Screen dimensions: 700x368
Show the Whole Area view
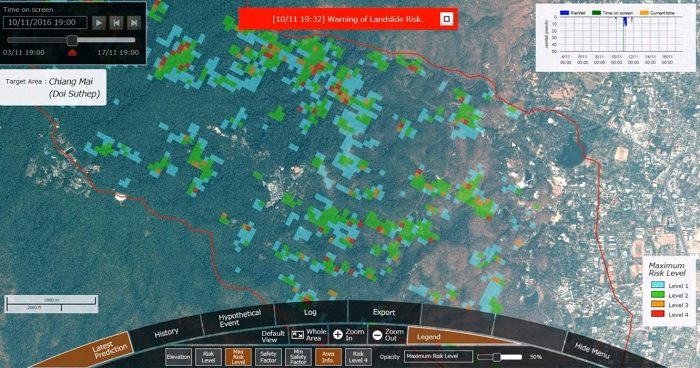pos(309,335)
